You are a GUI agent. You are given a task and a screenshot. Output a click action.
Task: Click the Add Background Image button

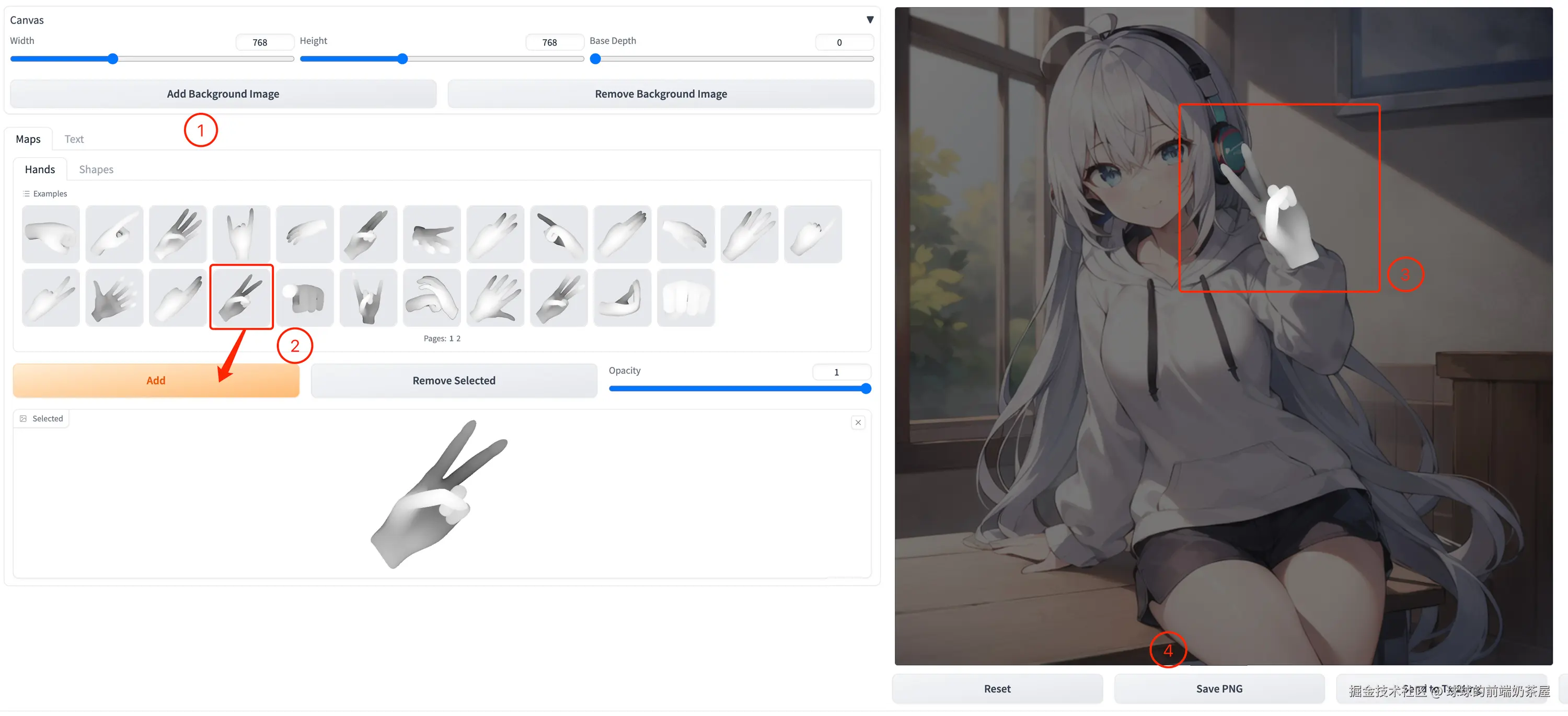click(x=223, y=94)
